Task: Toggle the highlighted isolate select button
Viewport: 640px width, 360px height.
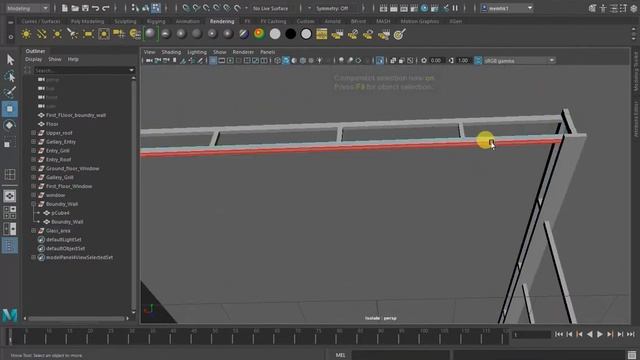Action: pos(380,60)
